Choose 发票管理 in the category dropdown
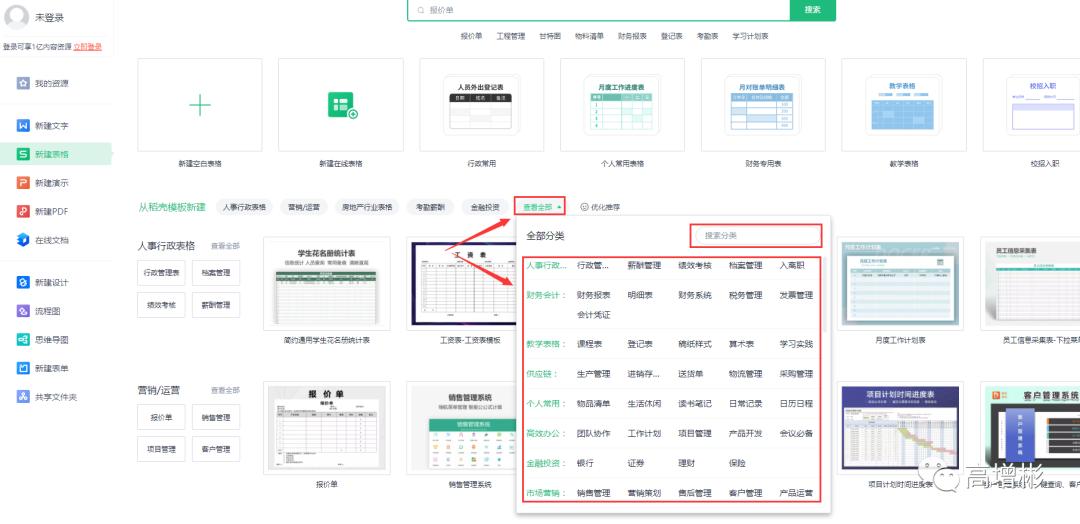Image resolution: width=1080 pixels, height=524 pixels. click(796, 295)
